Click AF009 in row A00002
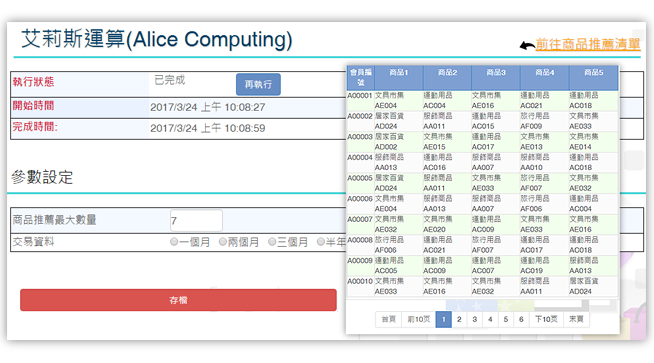Viewport: 654px width, 363px height. (531, 126)
